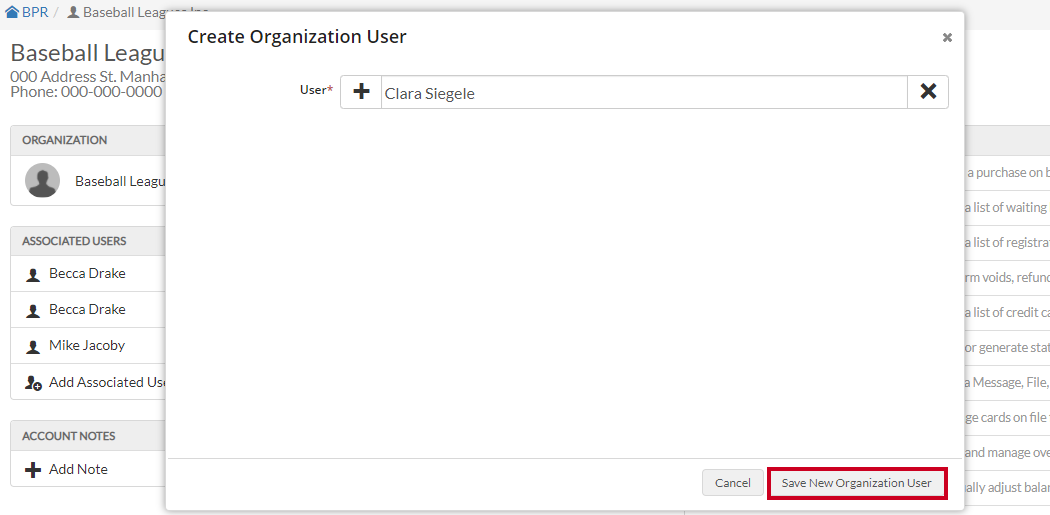Click the organization avatar icon
The height and width of the screenshot is (515, 1050).
(x=42, y=180)
